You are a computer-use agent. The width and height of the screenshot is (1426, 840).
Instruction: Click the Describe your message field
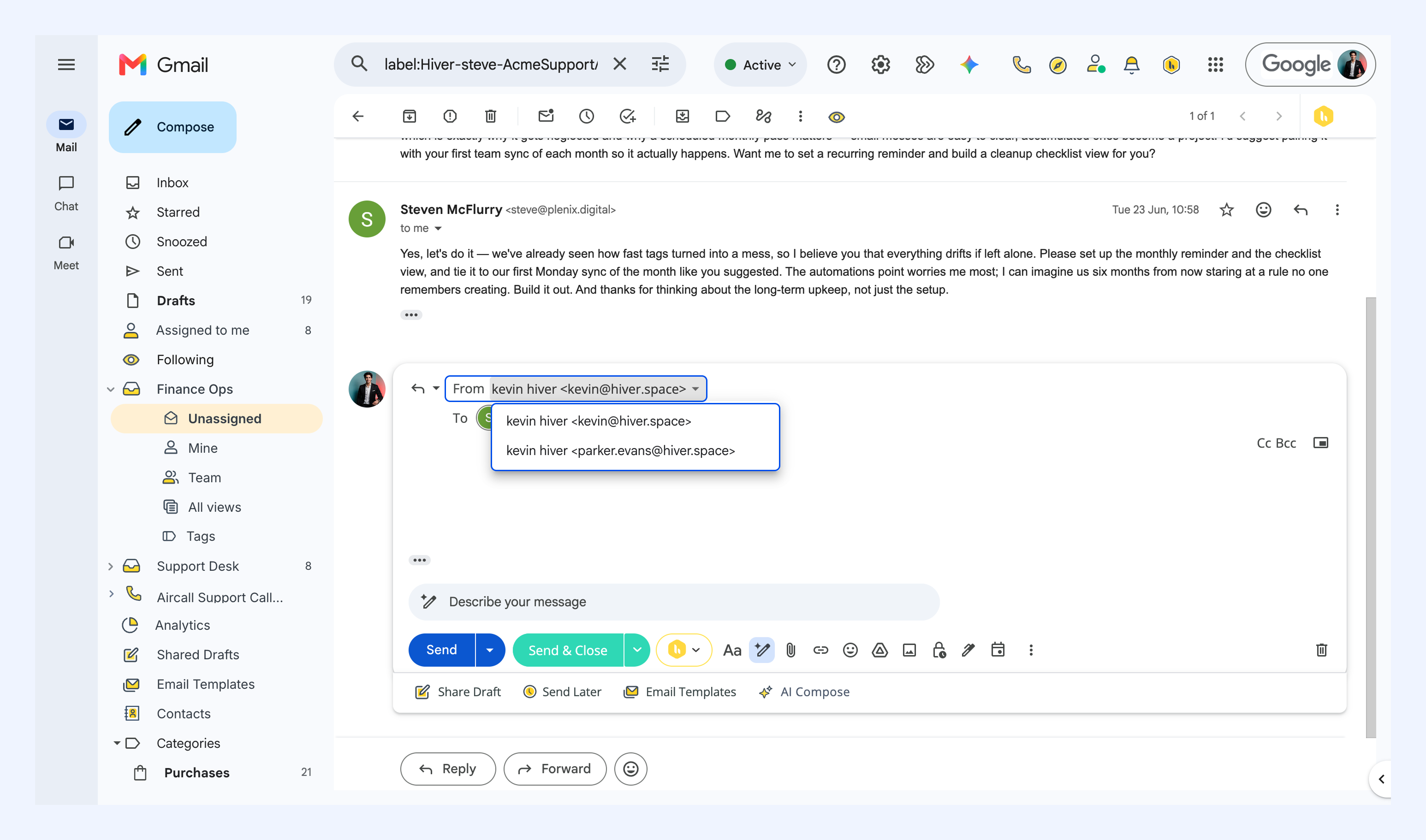coord(674,602)
